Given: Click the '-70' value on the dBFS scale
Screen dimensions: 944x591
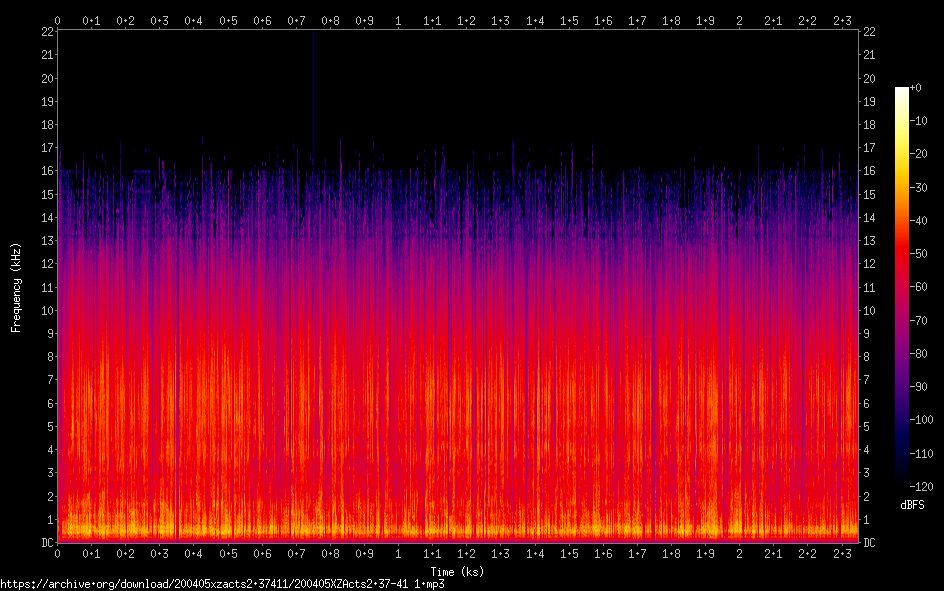Looking at the screenshot, I should coord(919,321).
